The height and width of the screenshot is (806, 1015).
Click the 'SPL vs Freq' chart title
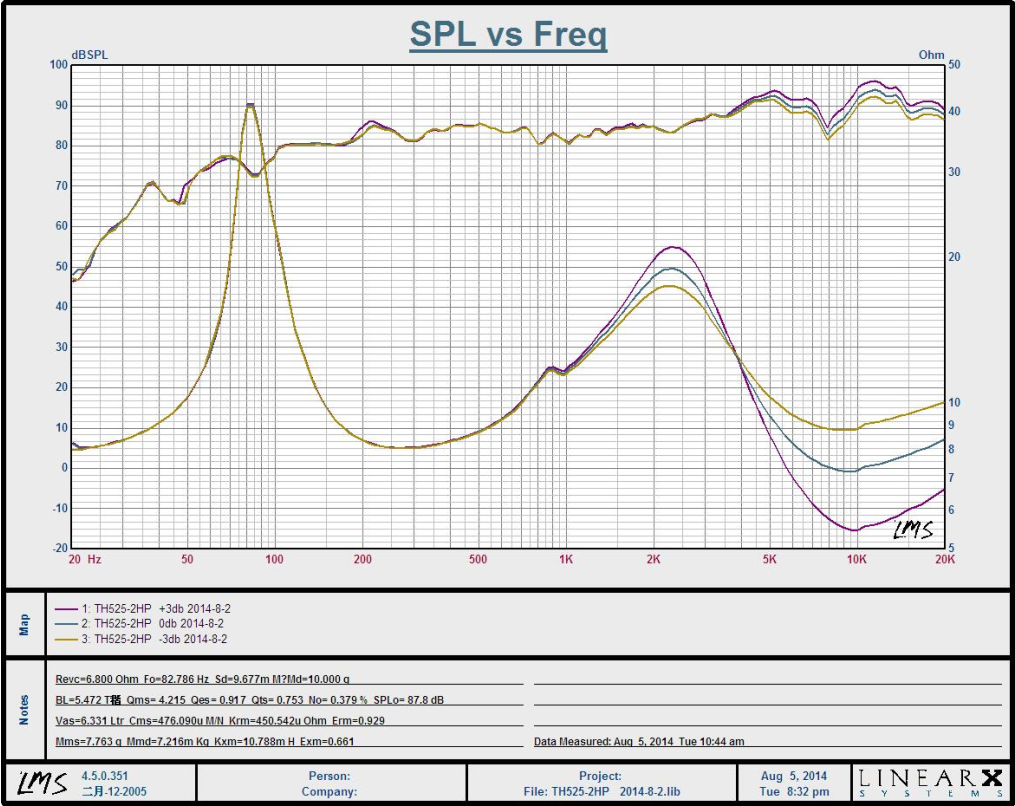coord(508,36)
